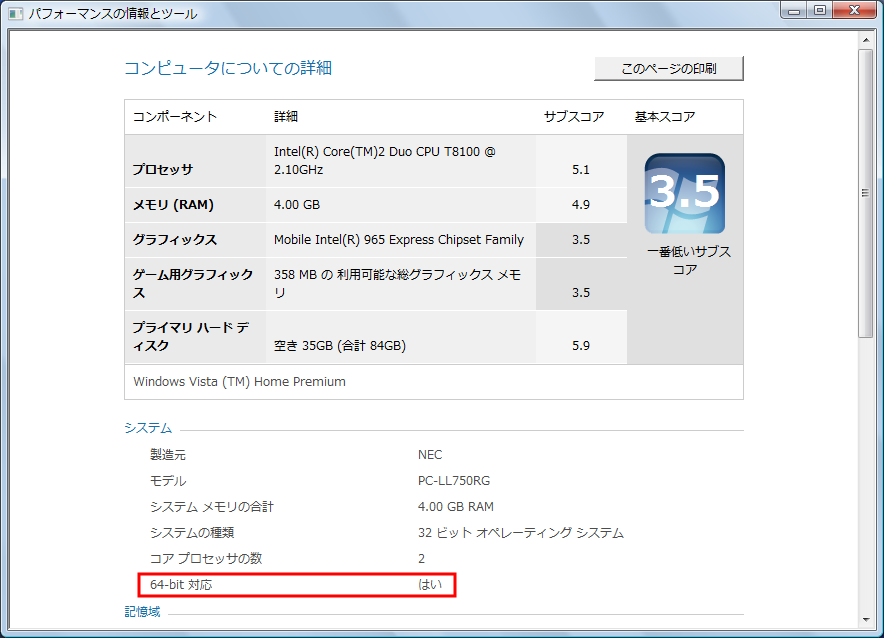Click Mobile Intel(R) 965 Express Chipset Family

pos(399,240)
